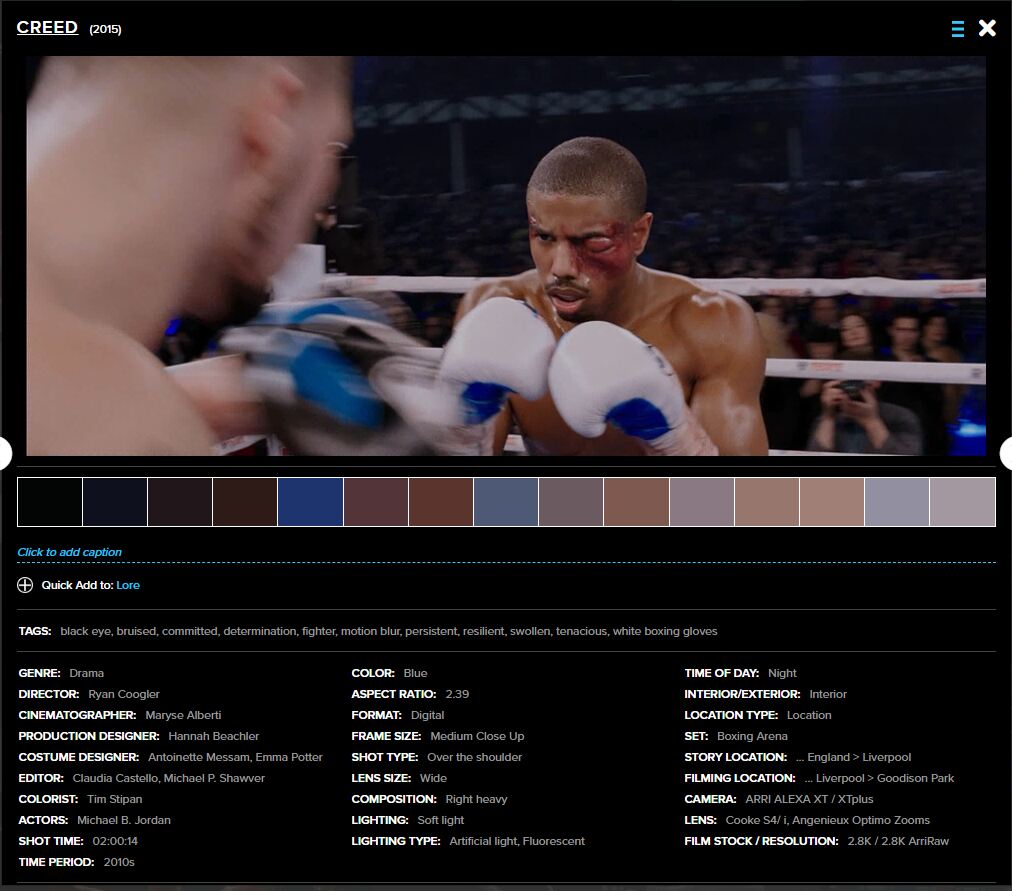Advance to the next shot using right arrow
This screenshot has width=1012, height=891.
coord(1006,453)
